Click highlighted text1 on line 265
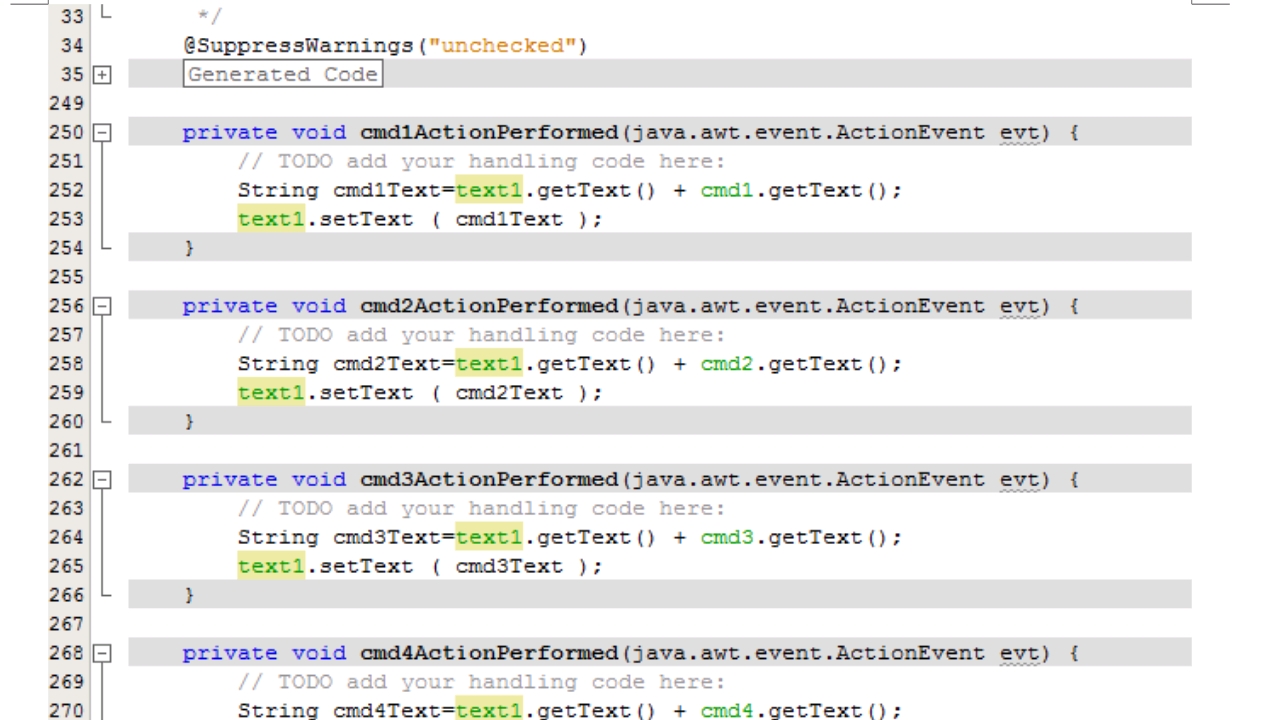Image resolution: width=1280 pixels, height=720 pixels. (x=271, y=567)
